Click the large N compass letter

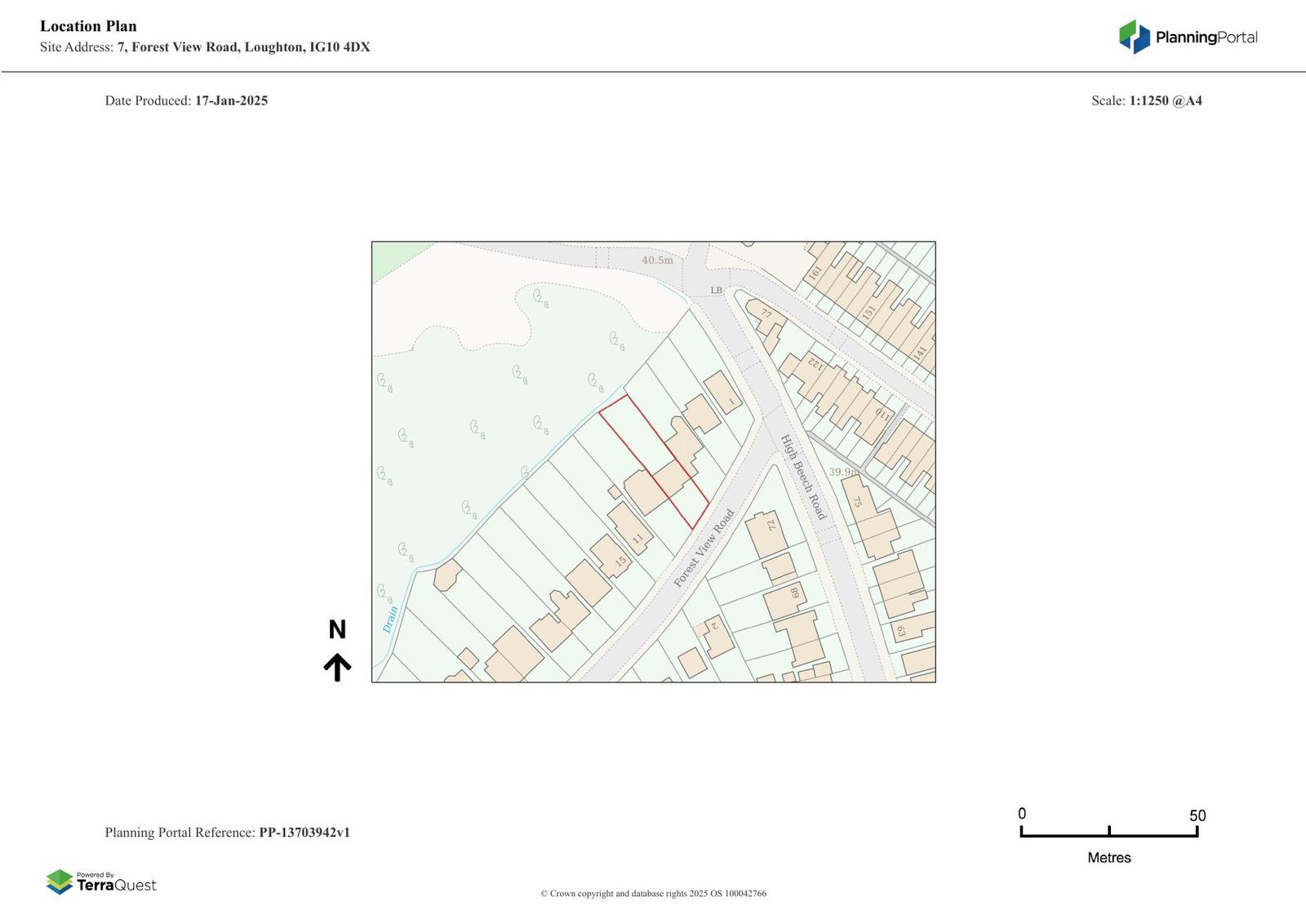coord(337,629)
